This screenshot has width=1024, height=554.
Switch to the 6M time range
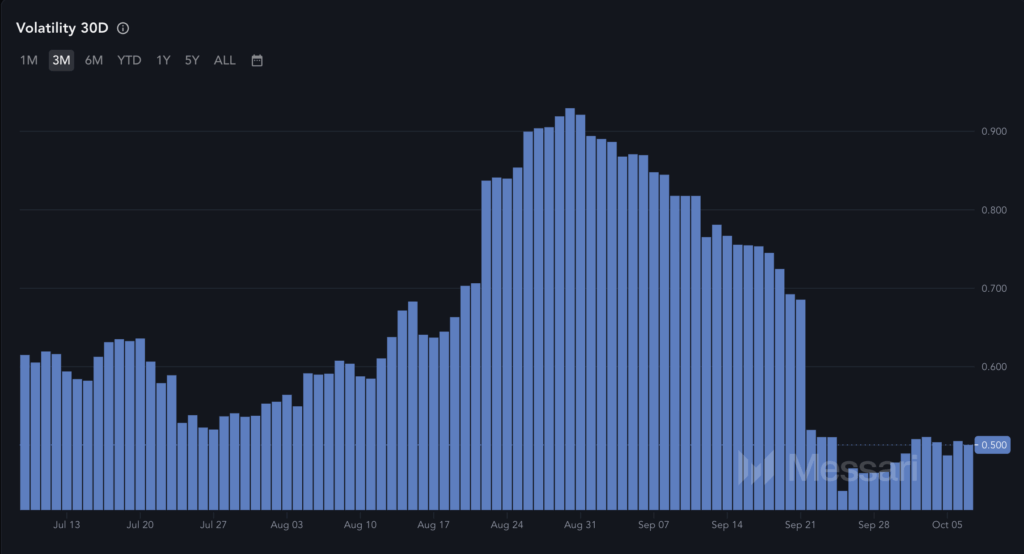click(94, 60)
